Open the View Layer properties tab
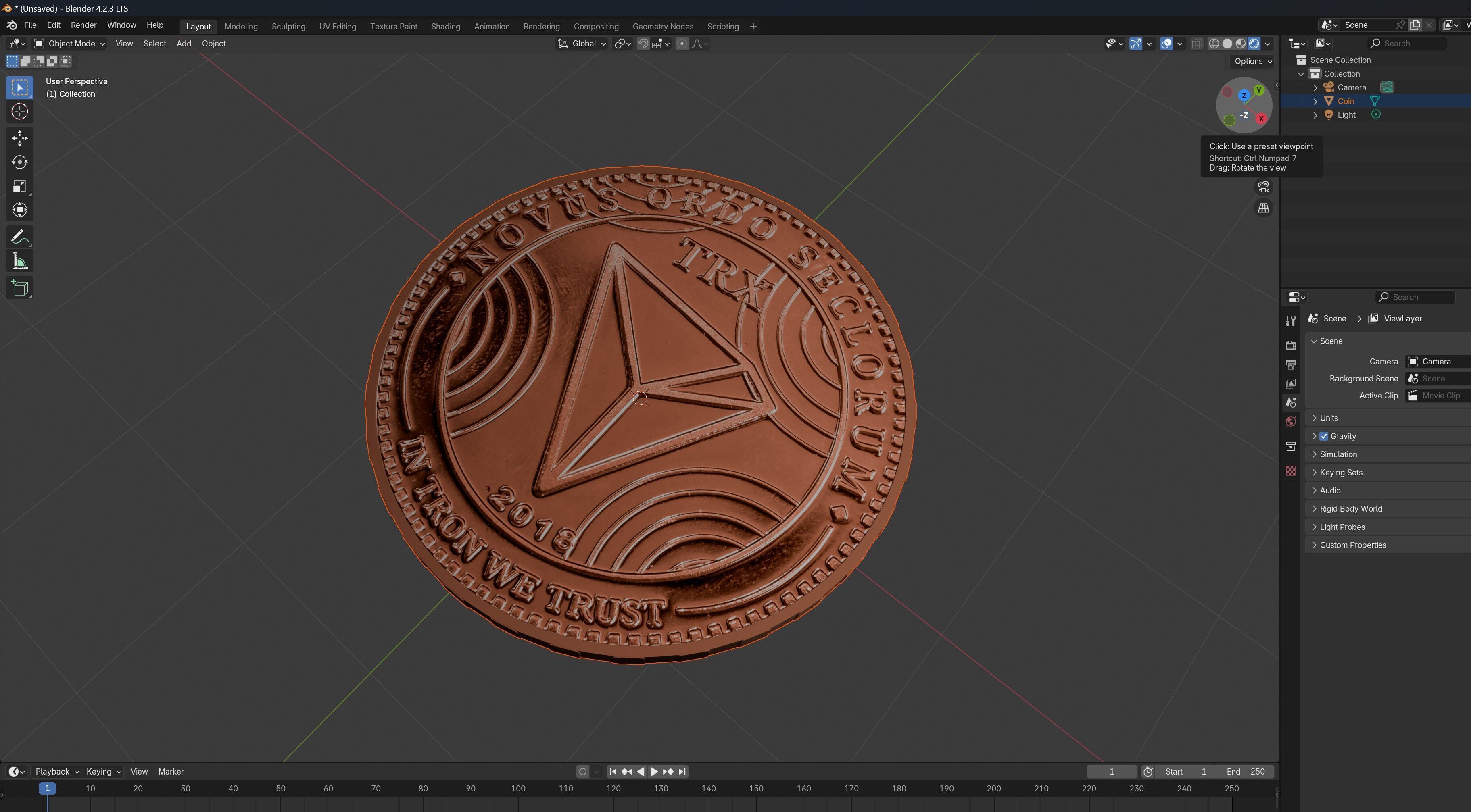1471x812 pixels. 1291,383
